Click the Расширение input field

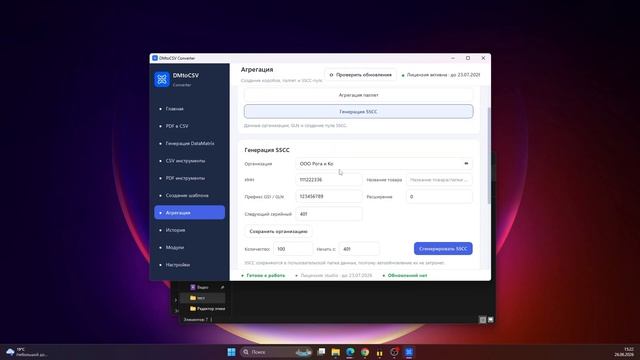439,197
